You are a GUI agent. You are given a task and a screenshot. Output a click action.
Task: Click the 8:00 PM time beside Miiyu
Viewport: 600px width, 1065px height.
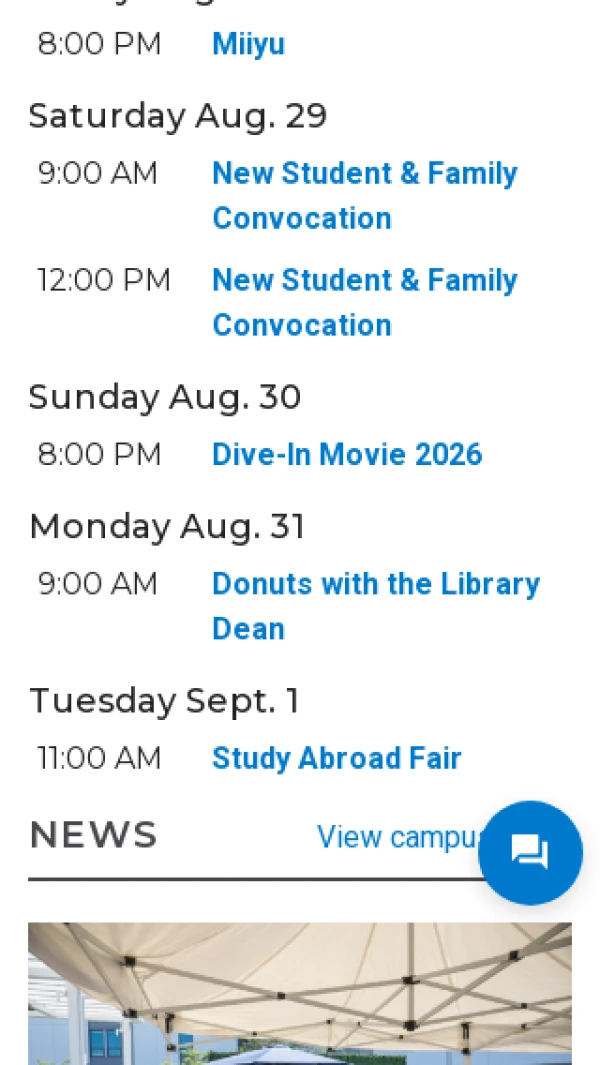(x=99, y=44)
